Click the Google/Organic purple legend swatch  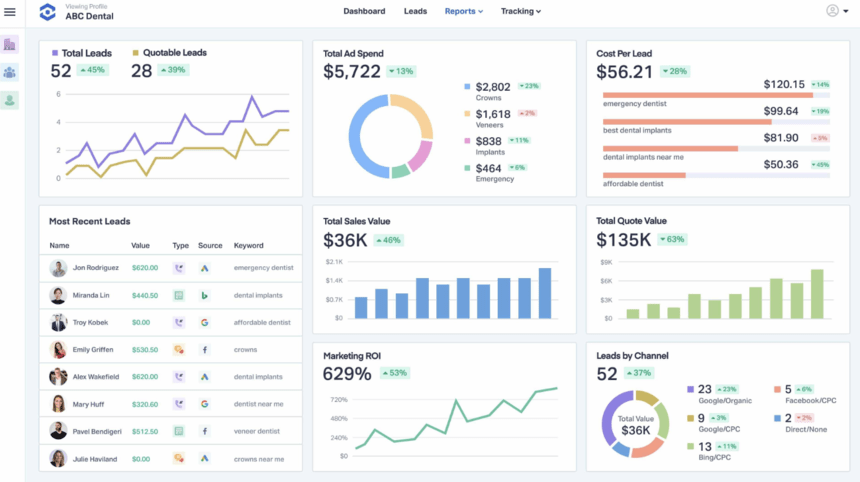691,389
